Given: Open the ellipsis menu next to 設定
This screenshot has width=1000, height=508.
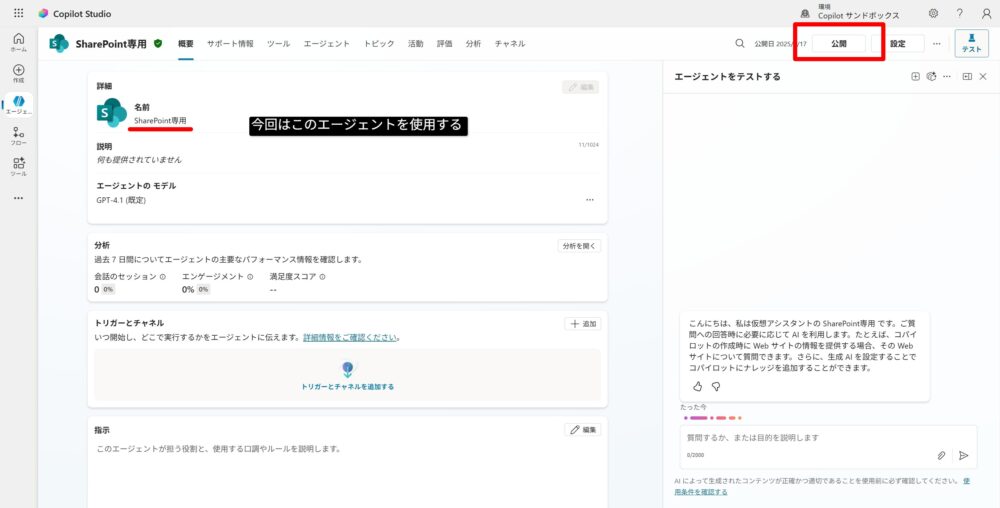Looking at the screenshot, I should [936, 44].
